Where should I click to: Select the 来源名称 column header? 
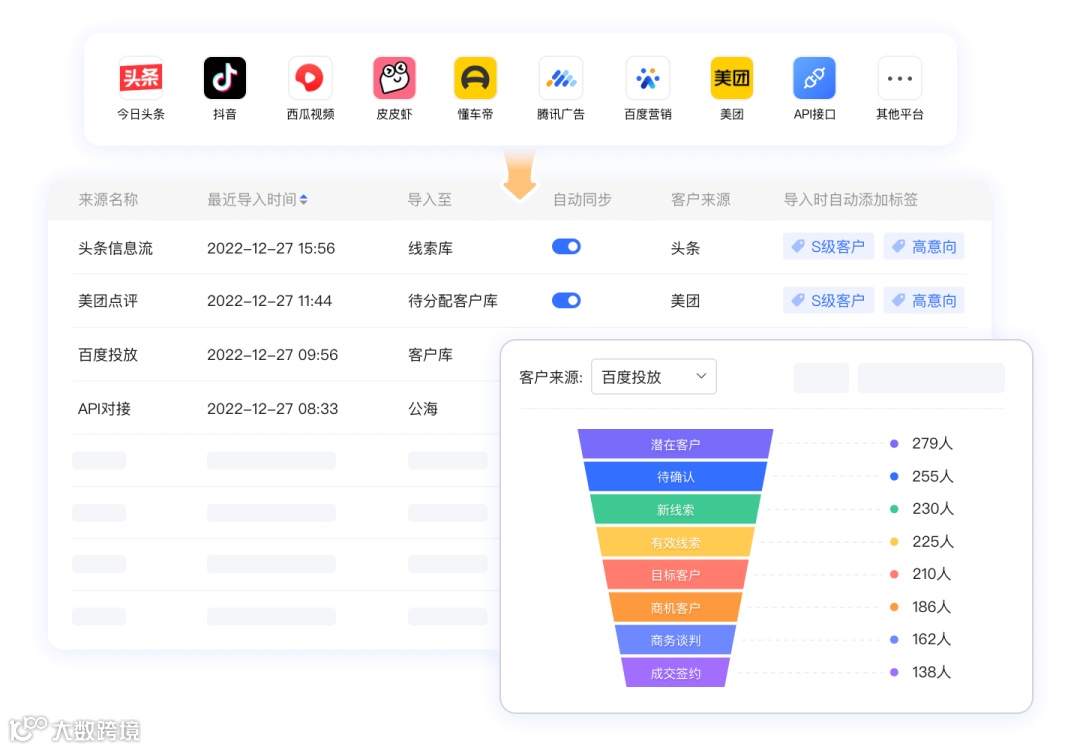[x=107, y=199]
